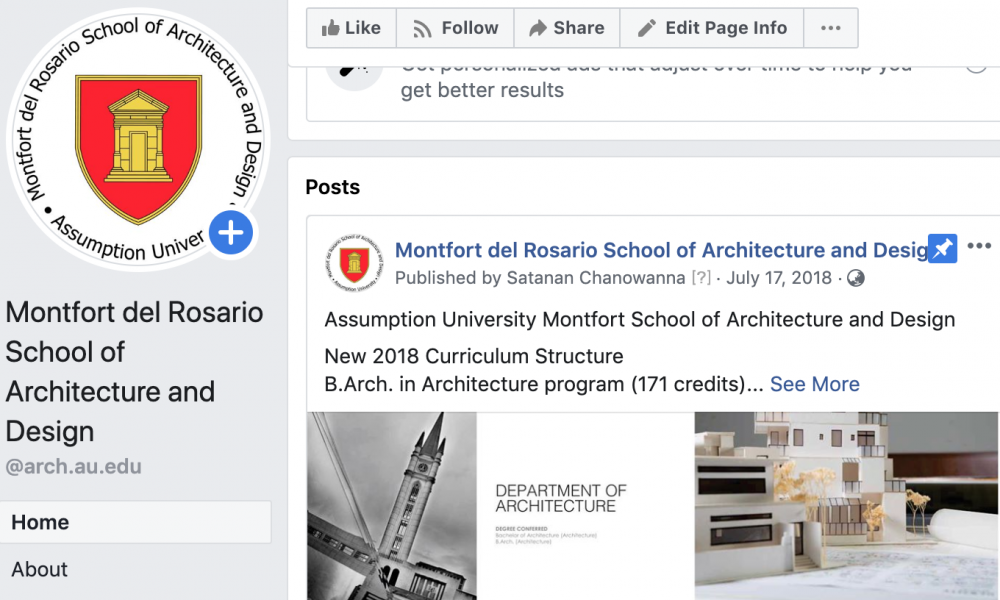Open the page actions three-dot menu
The image size is (1000, 600).
[x=830, y=28]
